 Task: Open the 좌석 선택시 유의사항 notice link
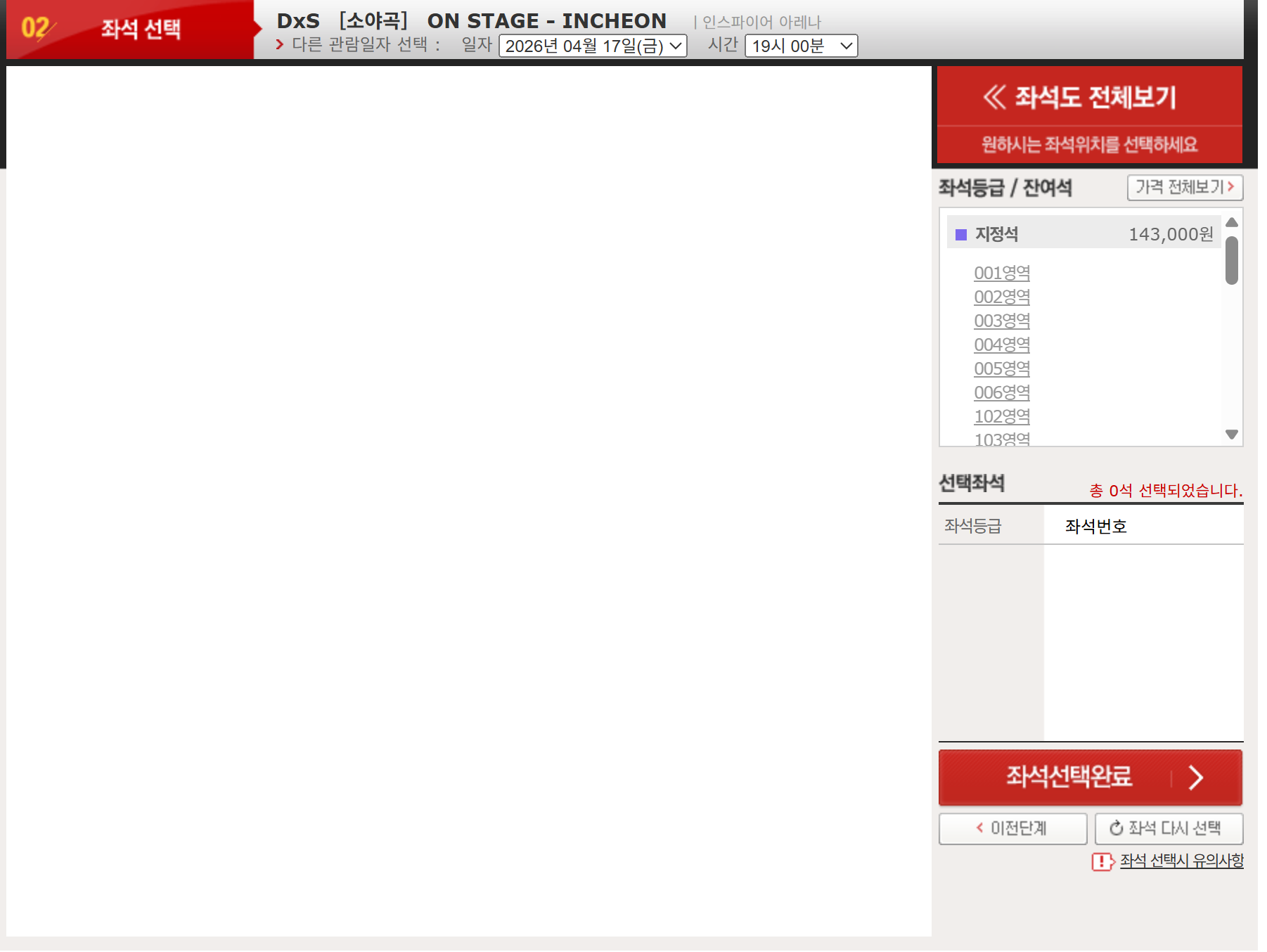1181,861
